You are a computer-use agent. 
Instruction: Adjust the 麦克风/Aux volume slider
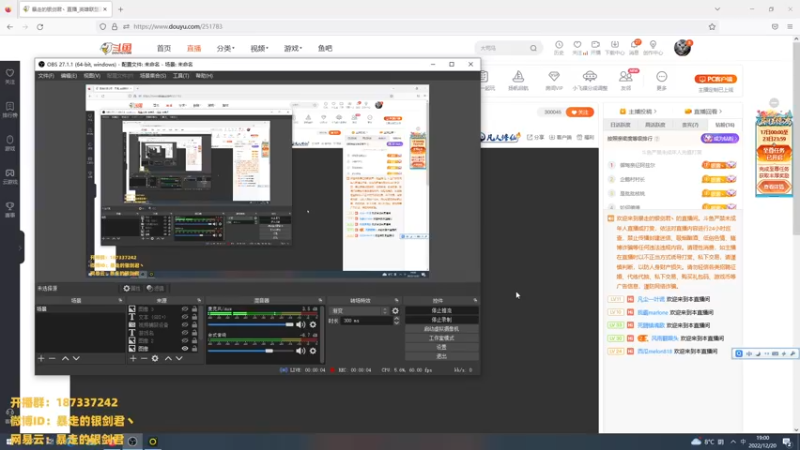251,324
